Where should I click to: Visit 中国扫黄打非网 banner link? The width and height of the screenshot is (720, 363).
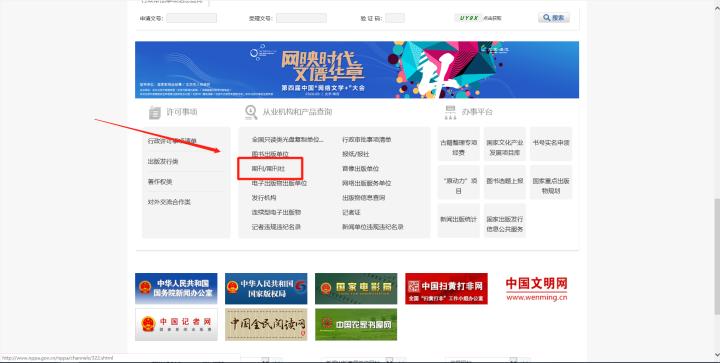pyautogui.click(x=446, y=288)
